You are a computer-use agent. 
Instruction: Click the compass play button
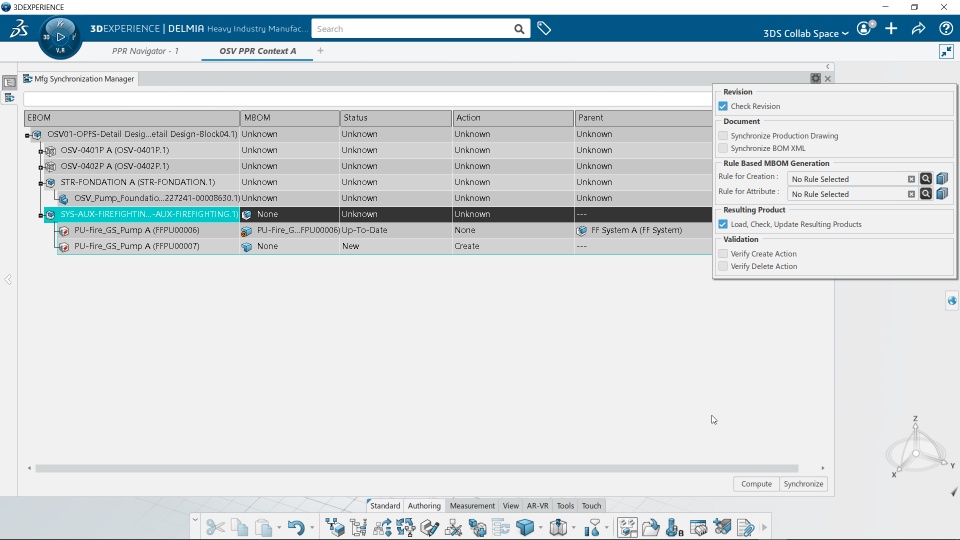(x=60, y=37)
